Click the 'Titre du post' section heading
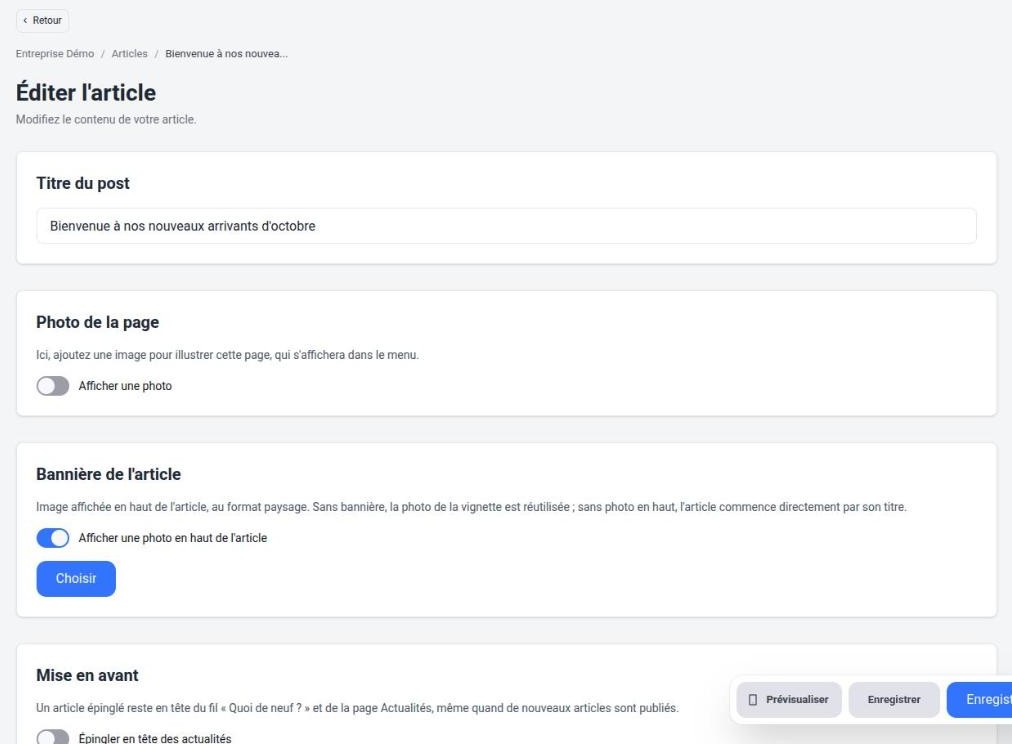The image size is (1012, 744). coord(83,183)
